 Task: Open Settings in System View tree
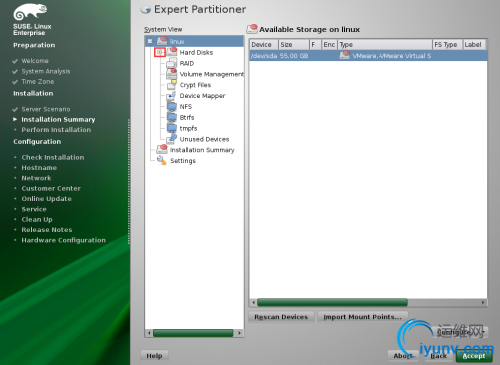pyautogui.click(x=183, y=161)
